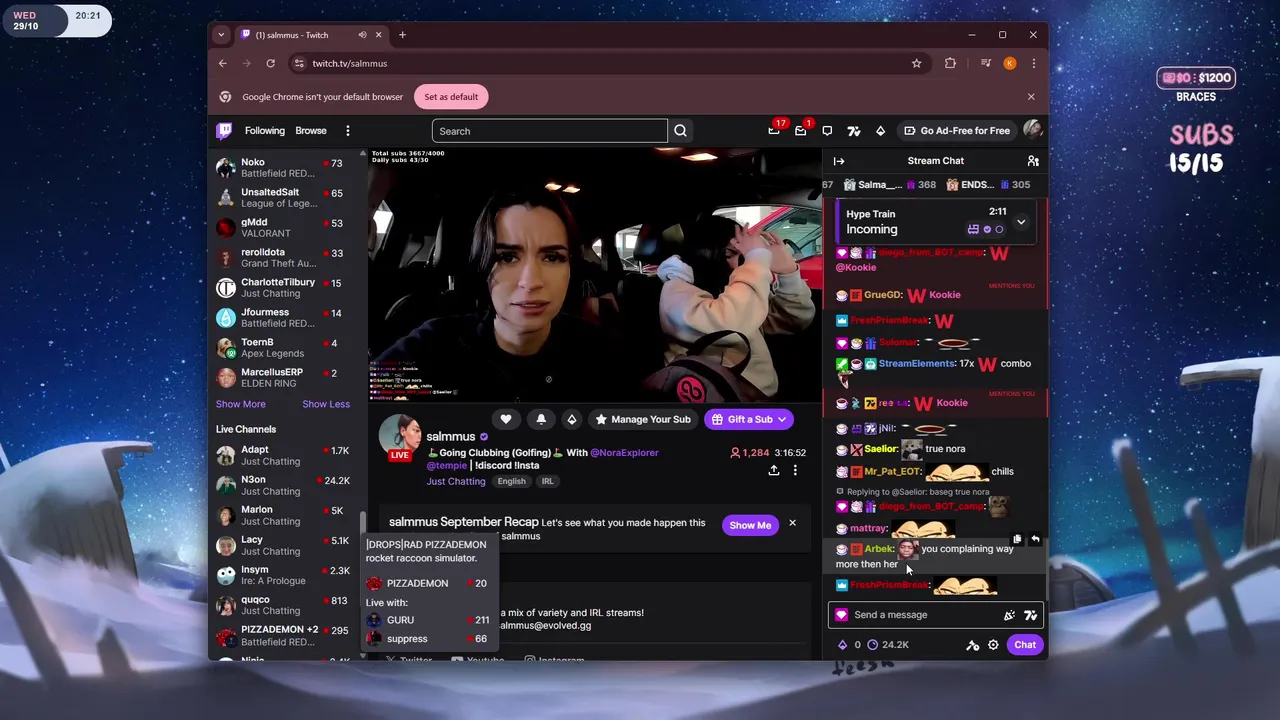Click Show Less in followed channels
The image size is (1280, 720).
(x=326, y=404)
